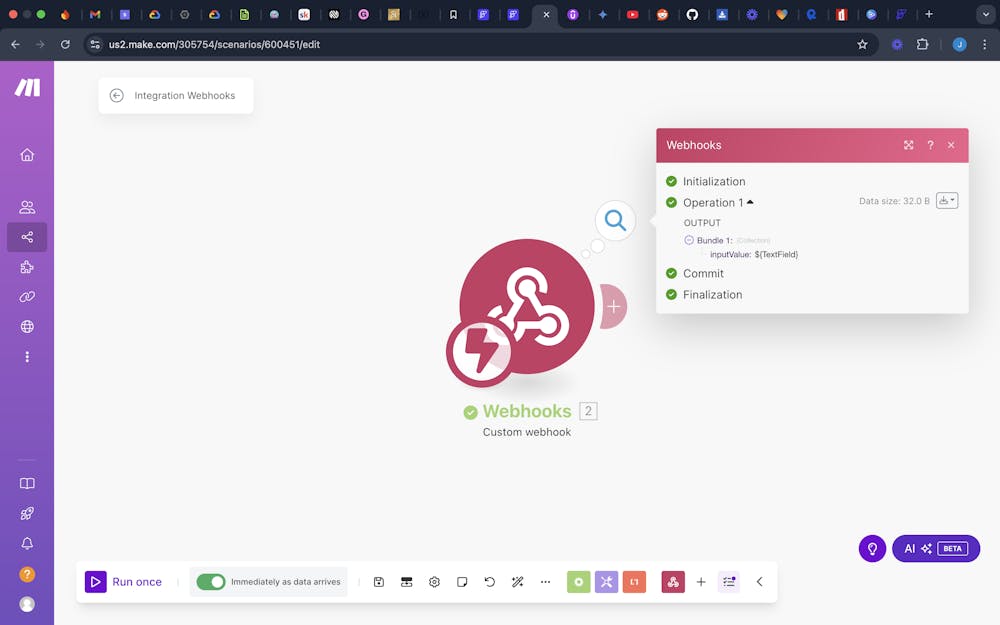Close the Webhooks output panel
Screen dimensions: 1000x625
[x=951, y=145]
